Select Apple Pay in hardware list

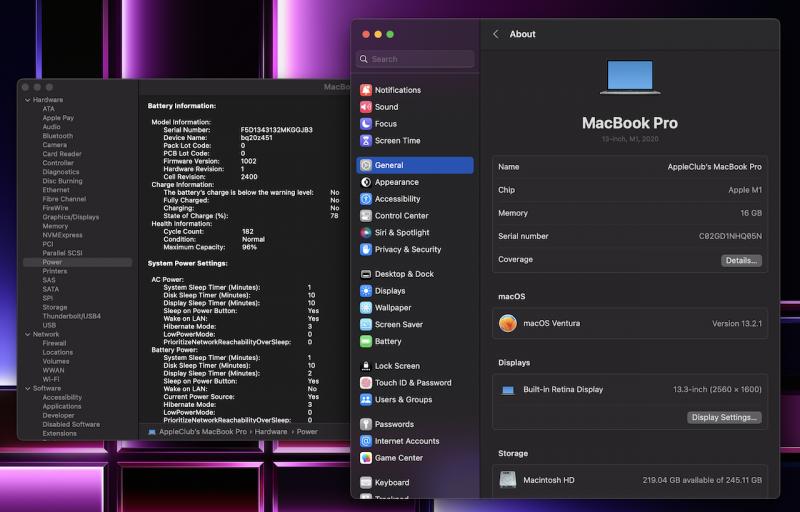tap(58, 118)
